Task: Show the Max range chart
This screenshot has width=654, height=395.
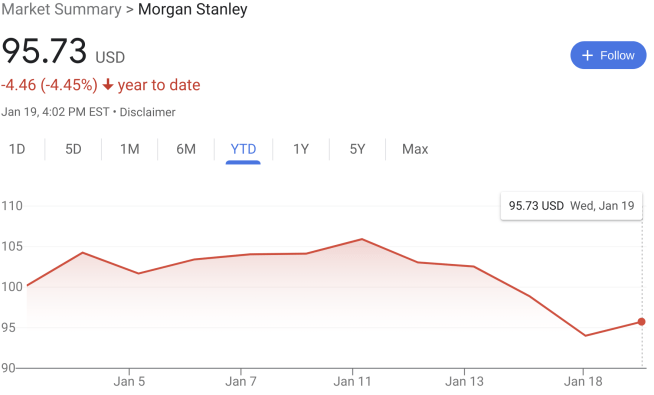Action: tap(415, 149)
